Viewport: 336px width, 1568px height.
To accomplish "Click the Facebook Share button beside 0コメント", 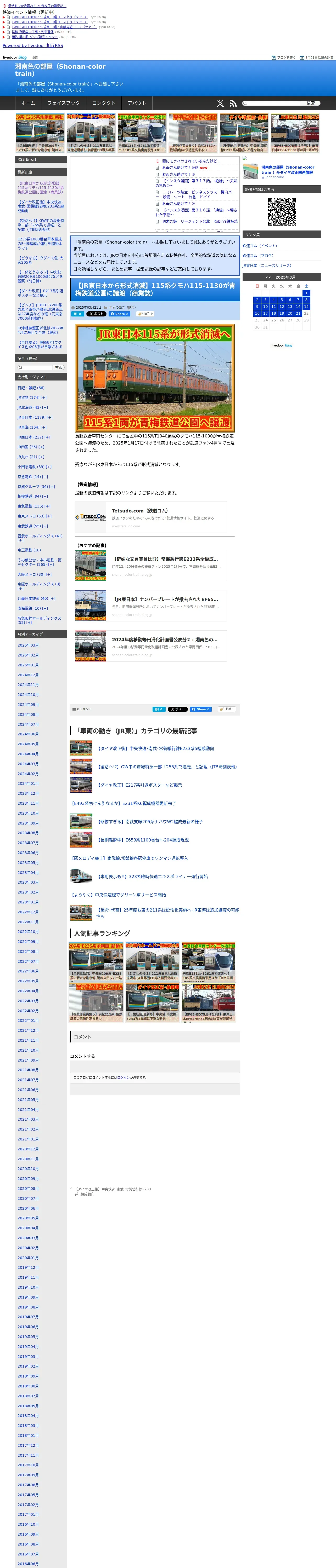I will coord(201,709).
